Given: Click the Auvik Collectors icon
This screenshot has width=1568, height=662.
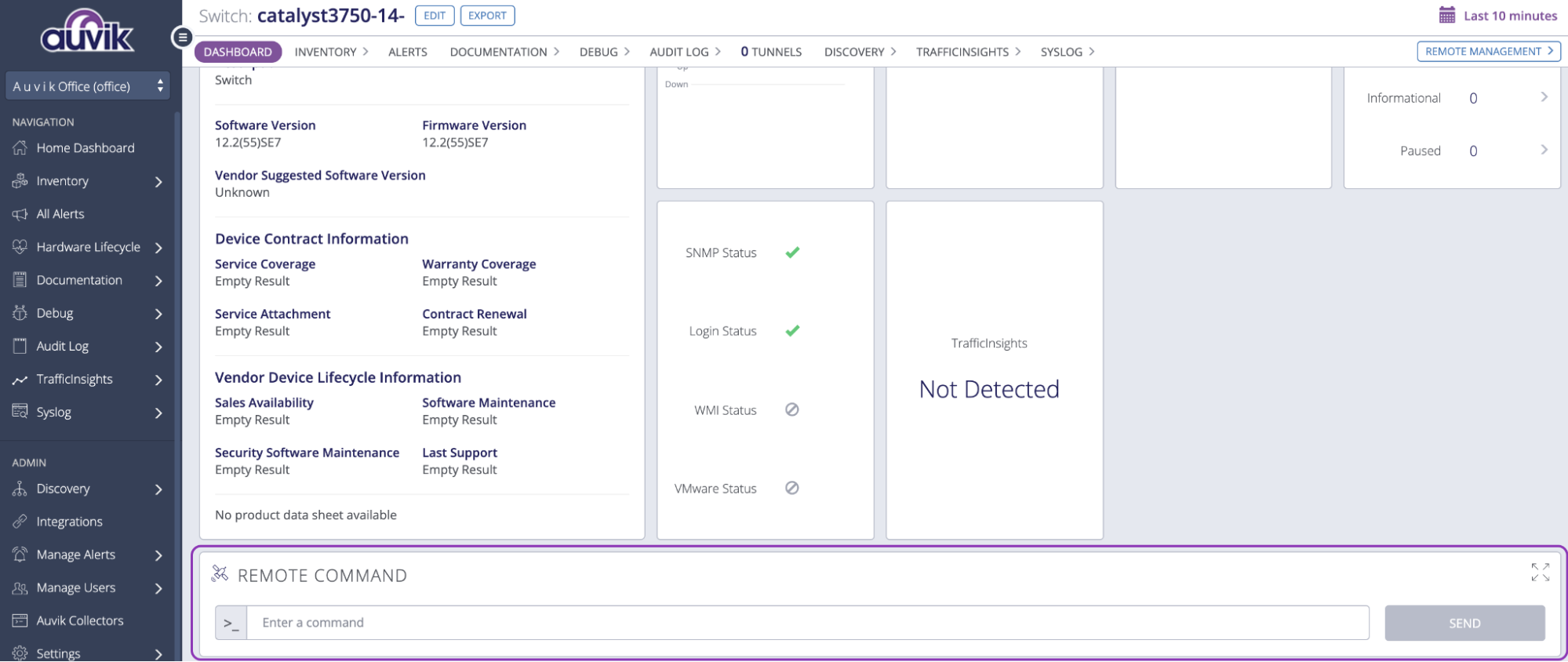Looking at the screenshot, I should (20, 620).
